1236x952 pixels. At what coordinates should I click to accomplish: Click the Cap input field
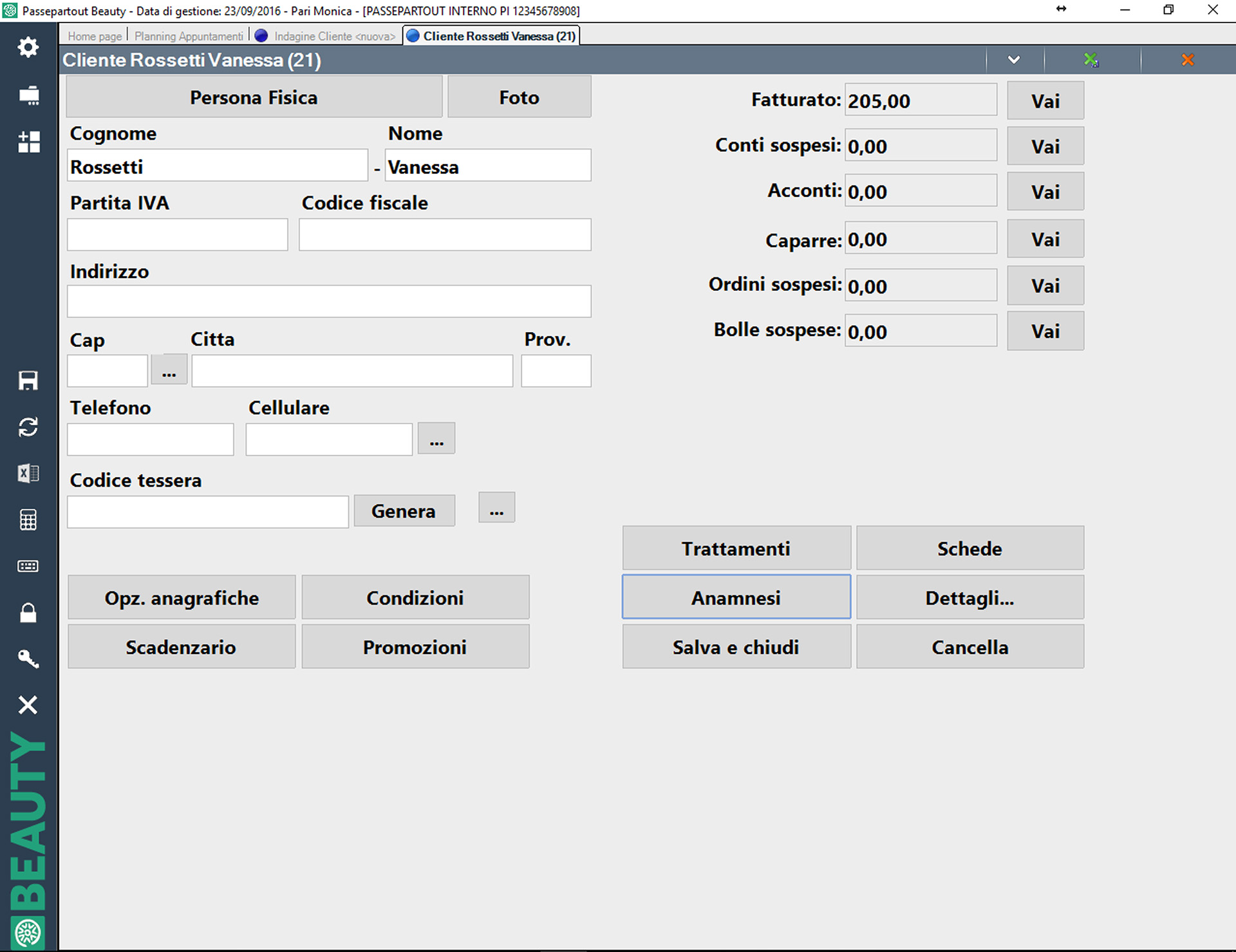pyautogui.click(x=108, y=371)
